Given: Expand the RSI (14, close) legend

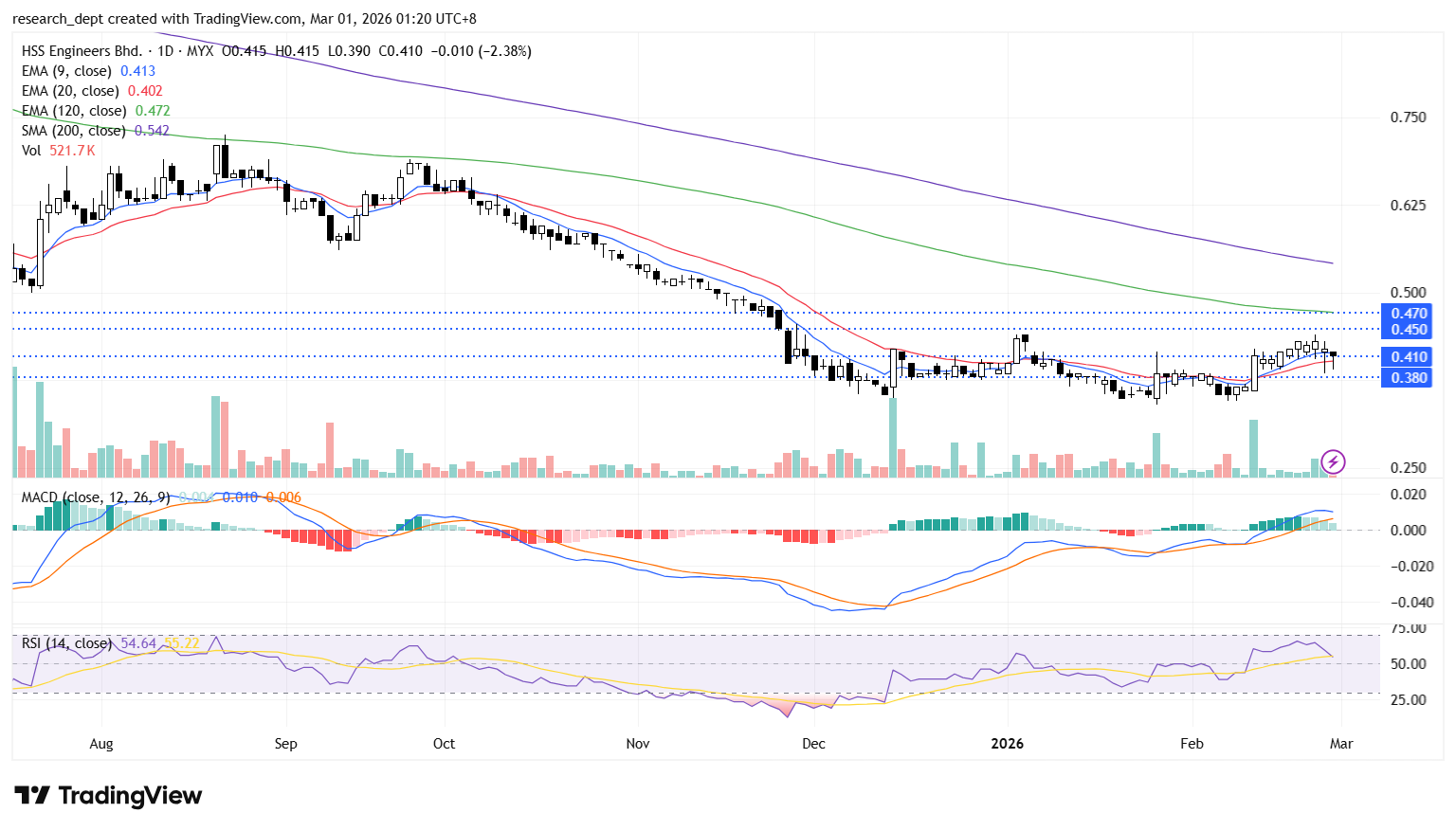Looking at the screenshot, I should point(66,643).
